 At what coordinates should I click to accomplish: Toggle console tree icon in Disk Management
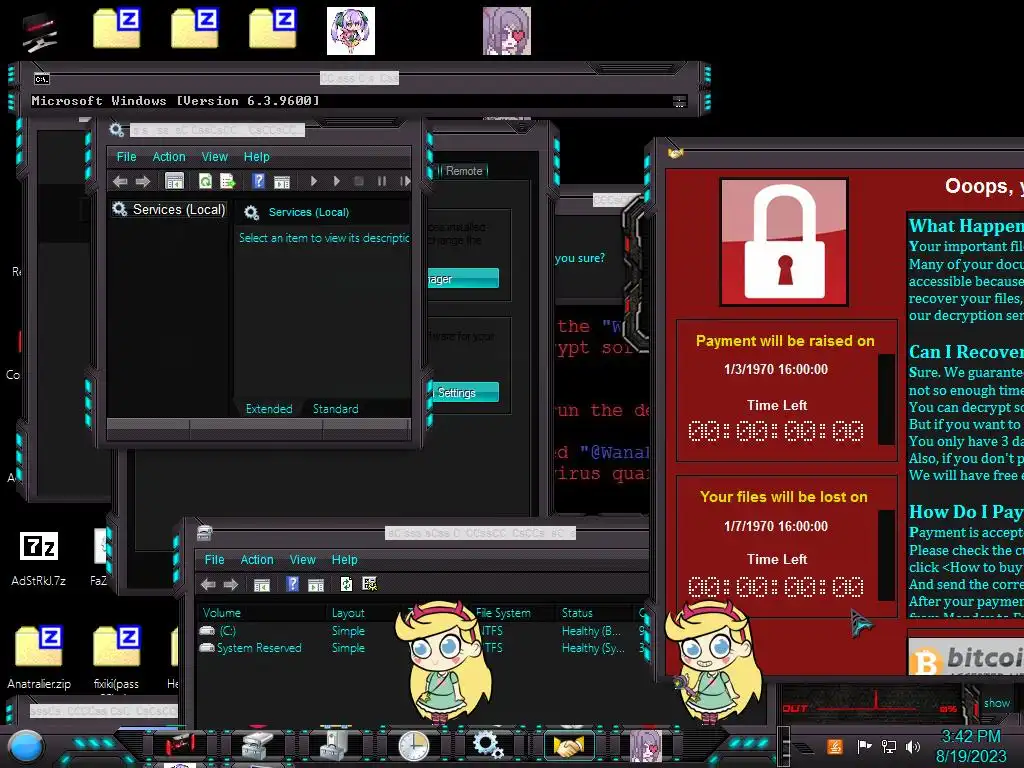tap(262, 585)
